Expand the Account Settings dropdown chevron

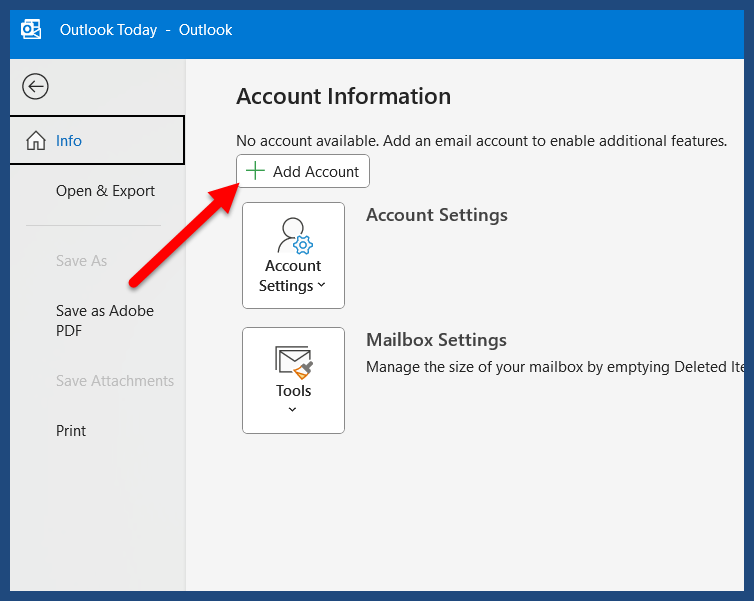click(x=322, y=285)
